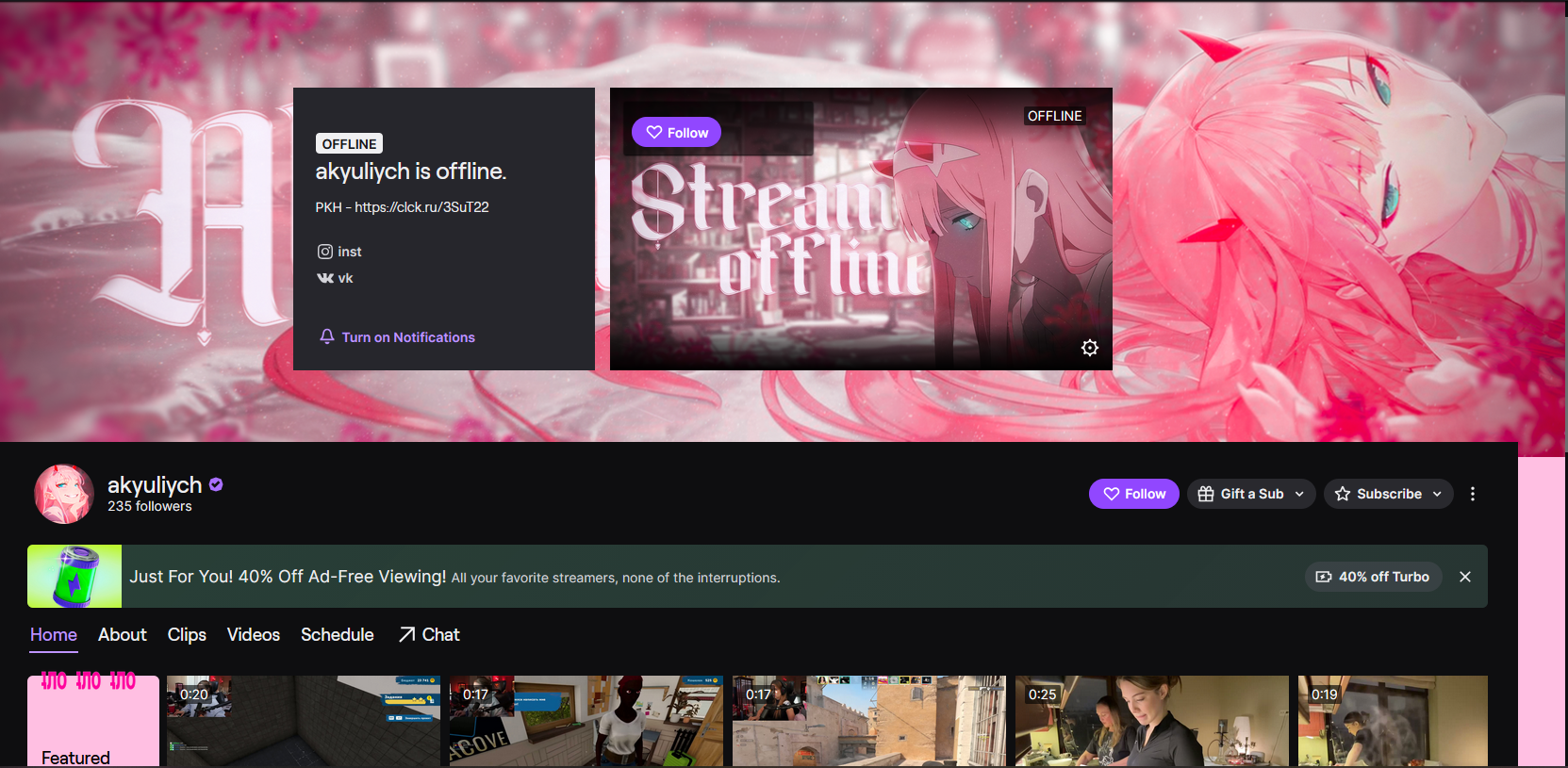This screenshot has height=768, width=1568.
Task: Click the Turbo battery promo image
Action: [x=74, y=576]
